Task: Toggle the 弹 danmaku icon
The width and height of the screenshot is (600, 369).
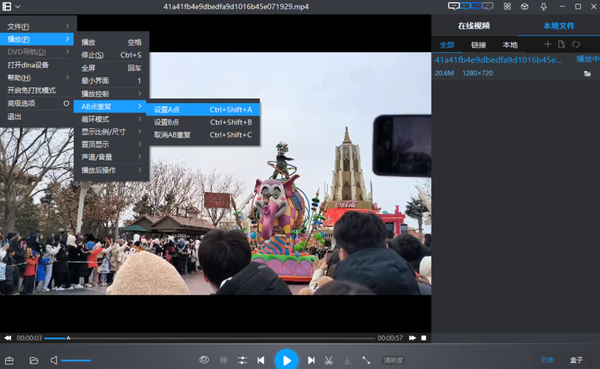Action: click(223, 361)
